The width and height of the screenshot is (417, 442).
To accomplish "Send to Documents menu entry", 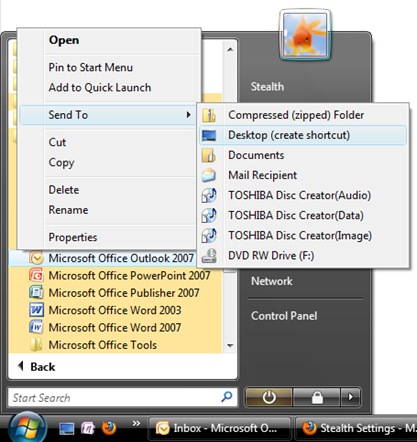I will [x=303, y=155].
